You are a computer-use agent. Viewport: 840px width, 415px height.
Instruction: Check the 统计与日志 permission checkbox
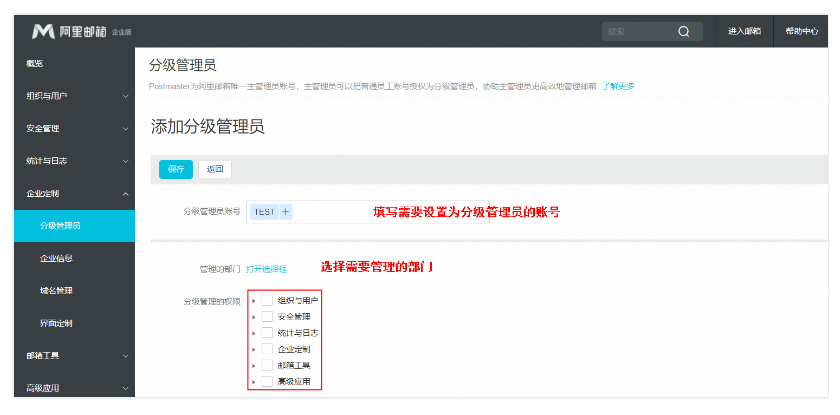pos(267,333)
